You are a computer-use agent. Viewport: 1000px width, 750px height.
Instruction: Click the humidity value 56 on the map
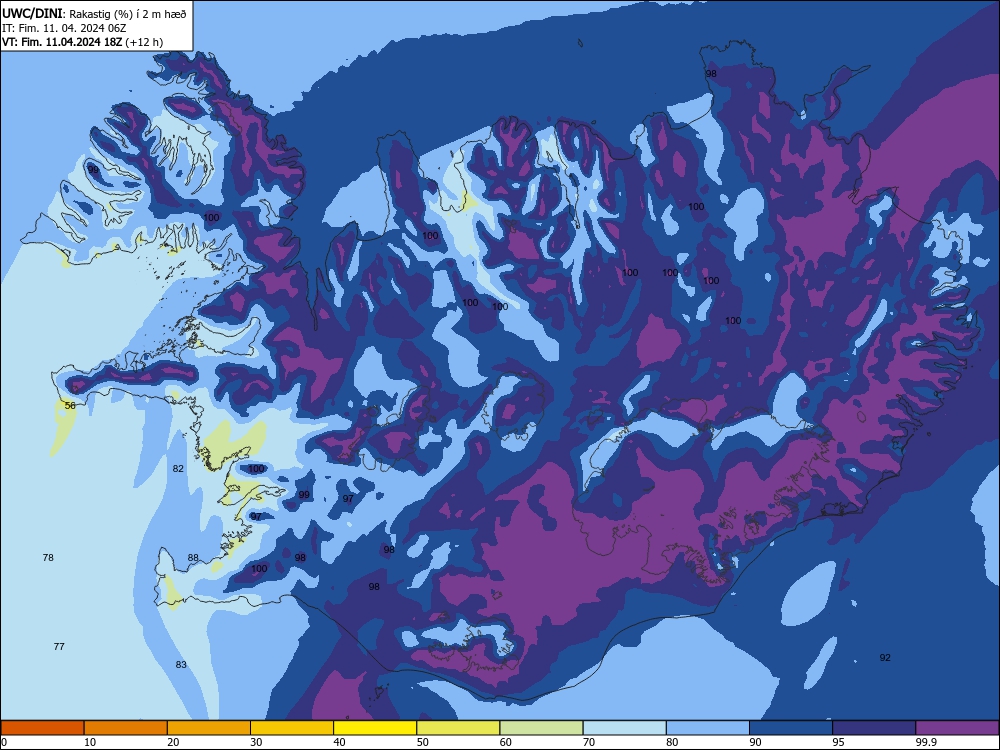coord(70,406)
